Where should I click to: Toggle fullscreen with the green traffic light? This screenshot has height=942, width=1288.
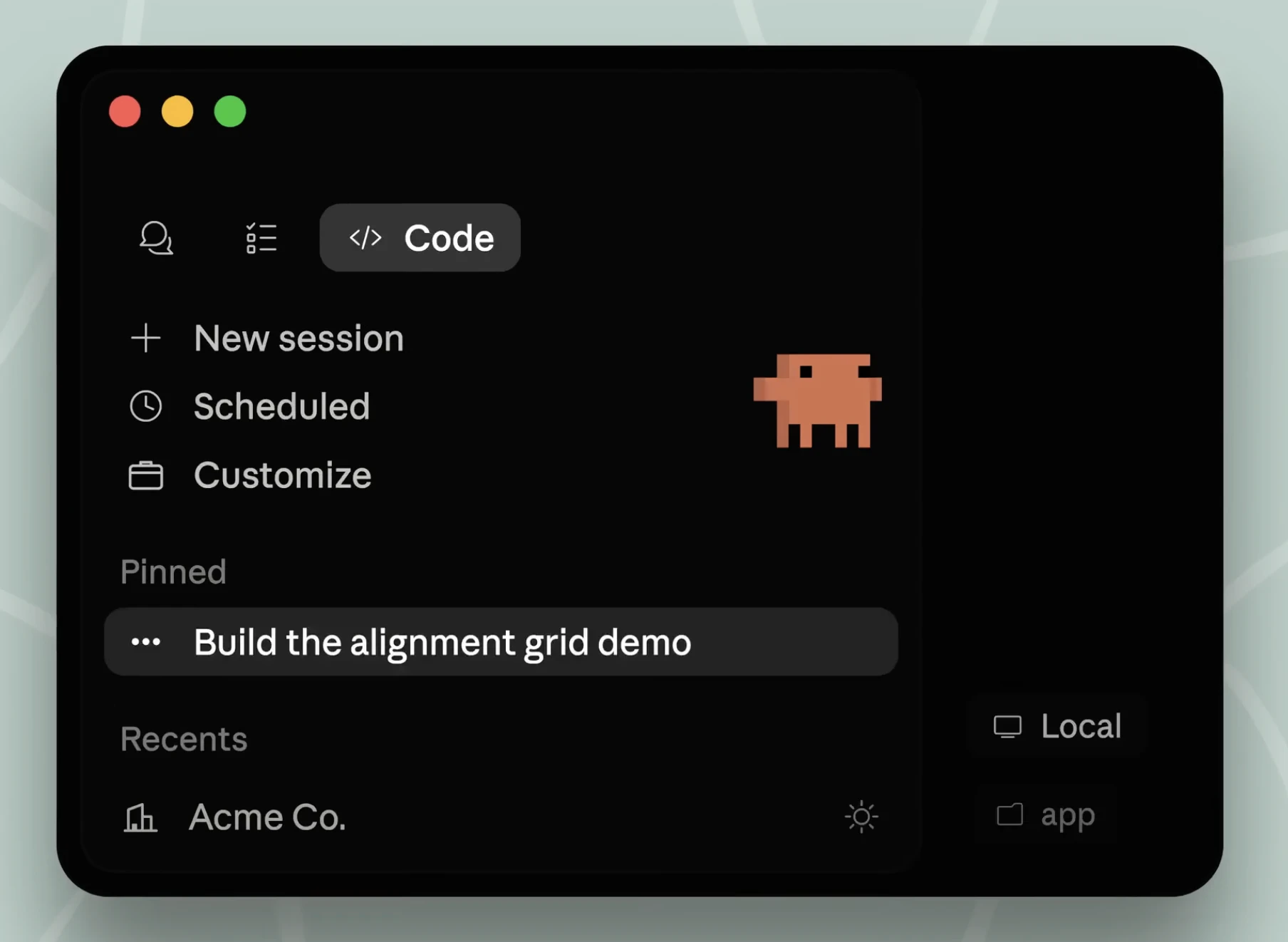[229, 111]
